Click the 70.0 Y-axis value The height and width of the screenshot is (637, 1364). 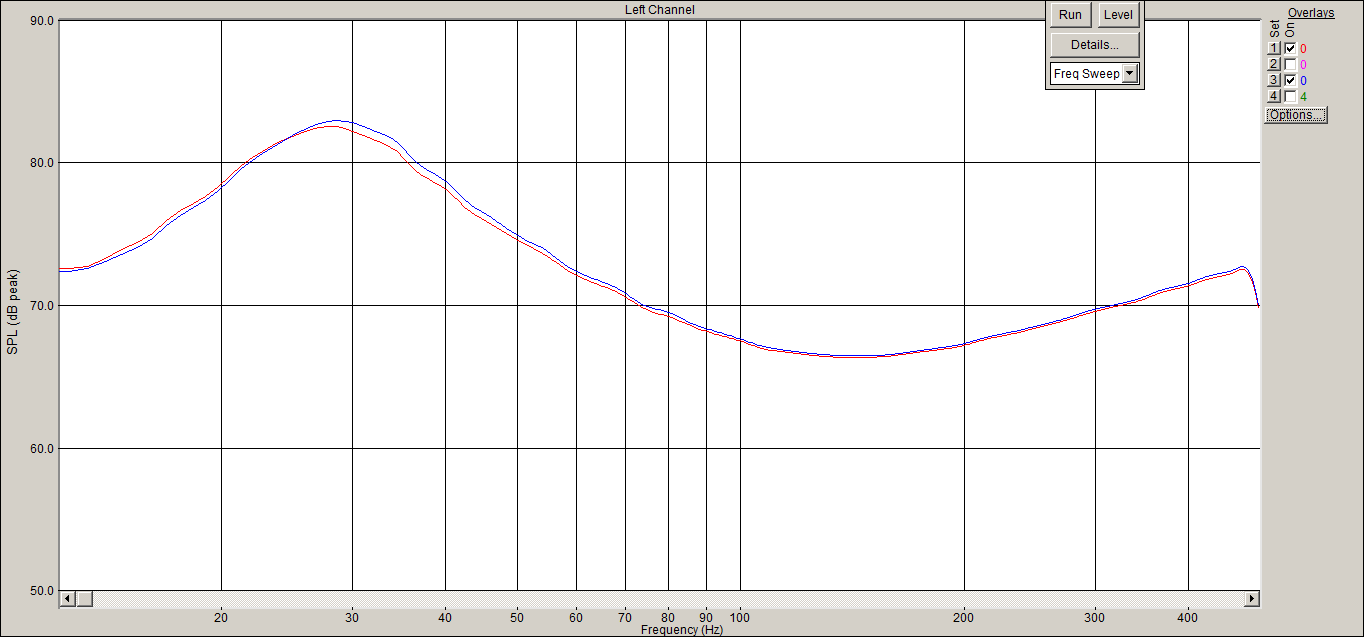[x=42, y=305]
